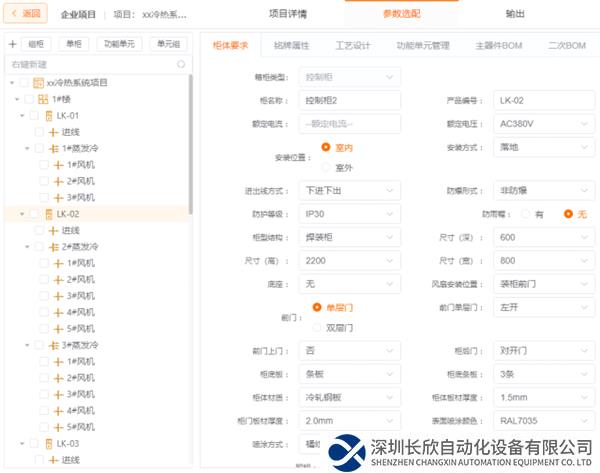
Task: Click the 柜名称 input field
Action: [x=349, y=101]
